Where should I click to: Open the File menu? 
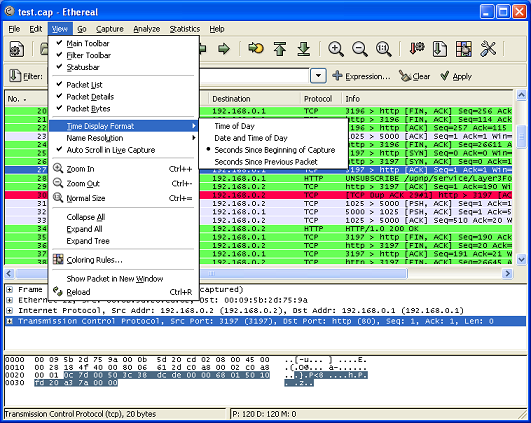click(x=14, y=29)
